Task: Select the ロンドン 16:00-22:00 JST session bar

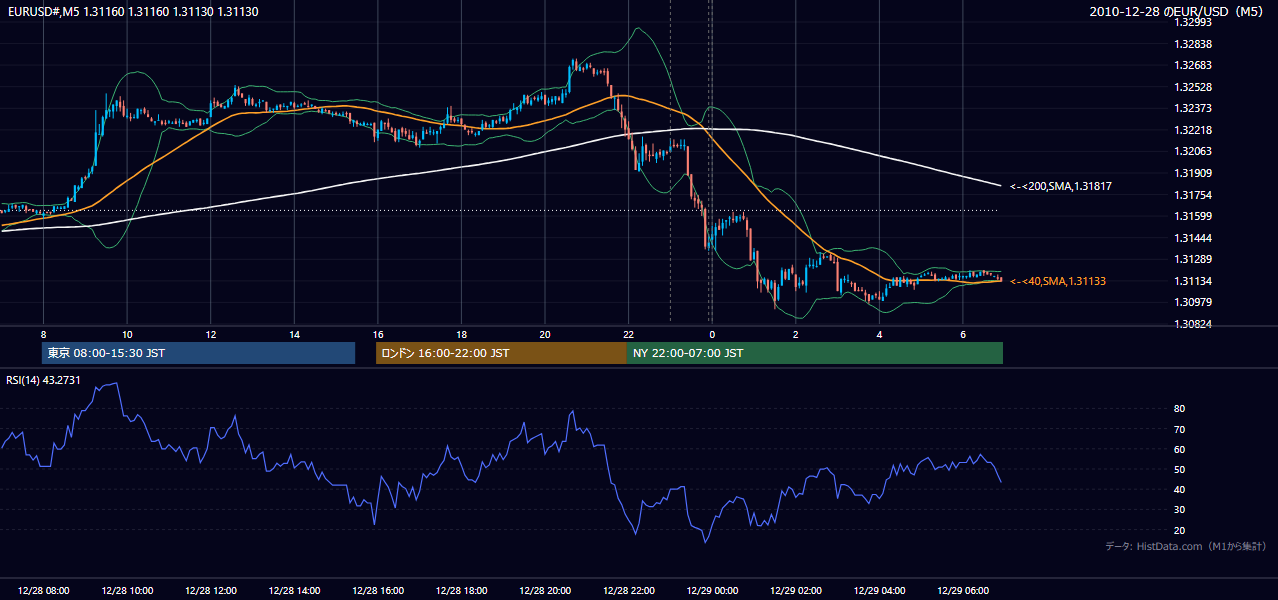Action: pyautogui.click(x=501, y=353)
